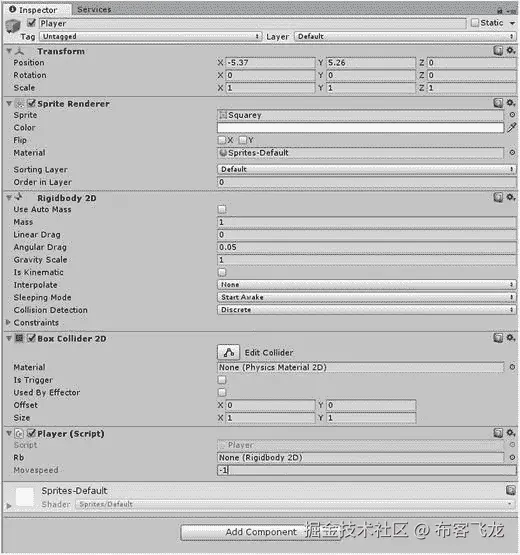Click the Movespeed value field
Screen dimensions: 520x555
[367, 470]
